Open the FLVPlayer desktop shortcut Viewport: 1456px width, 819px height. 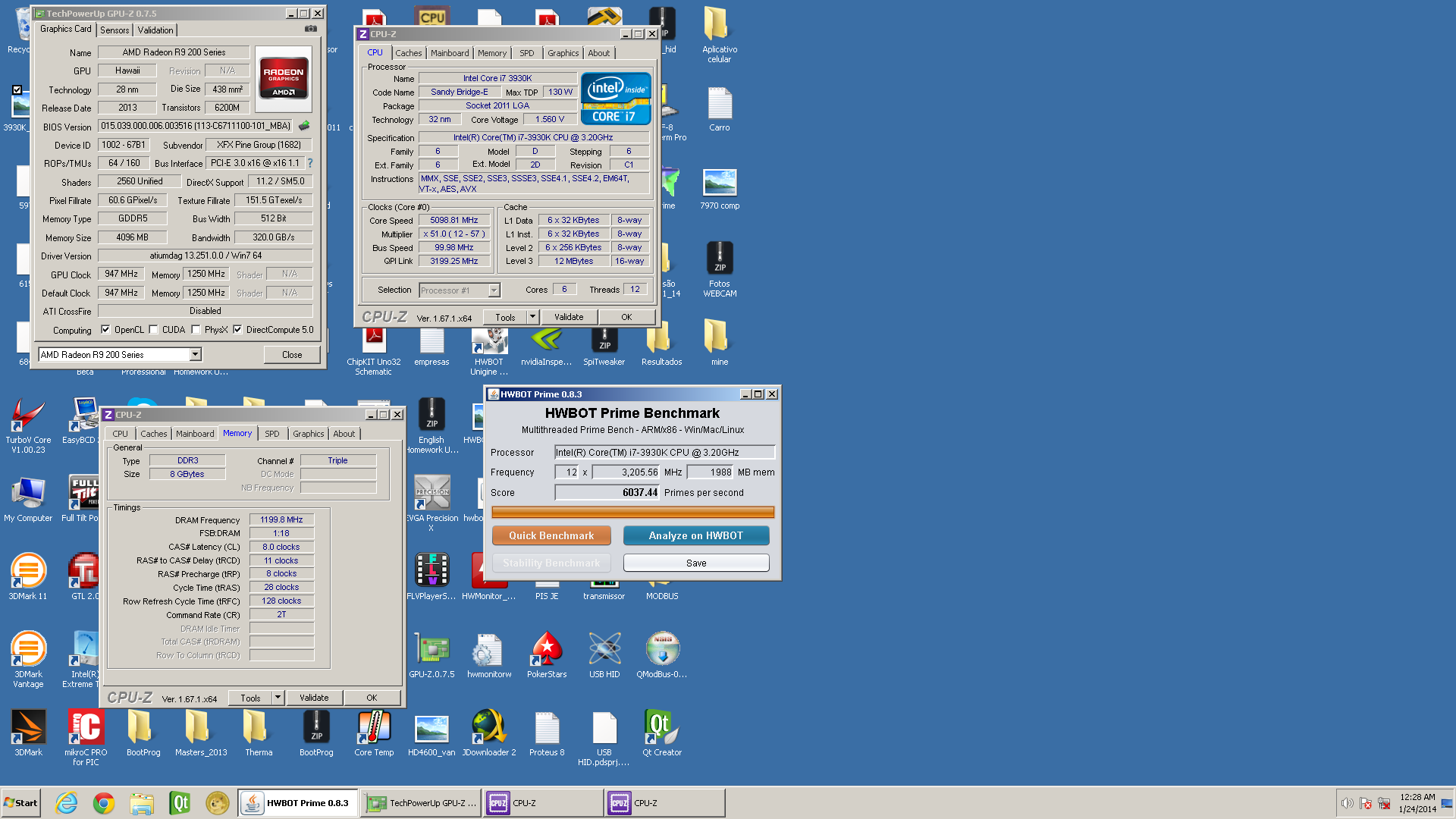click(x=431, y=577)
